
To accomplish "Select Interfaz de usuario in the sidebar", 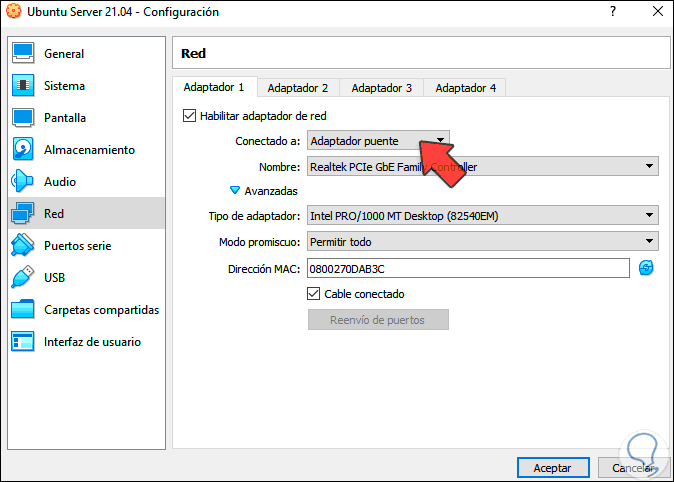I will pyautogui.click(x=86, y=341).
